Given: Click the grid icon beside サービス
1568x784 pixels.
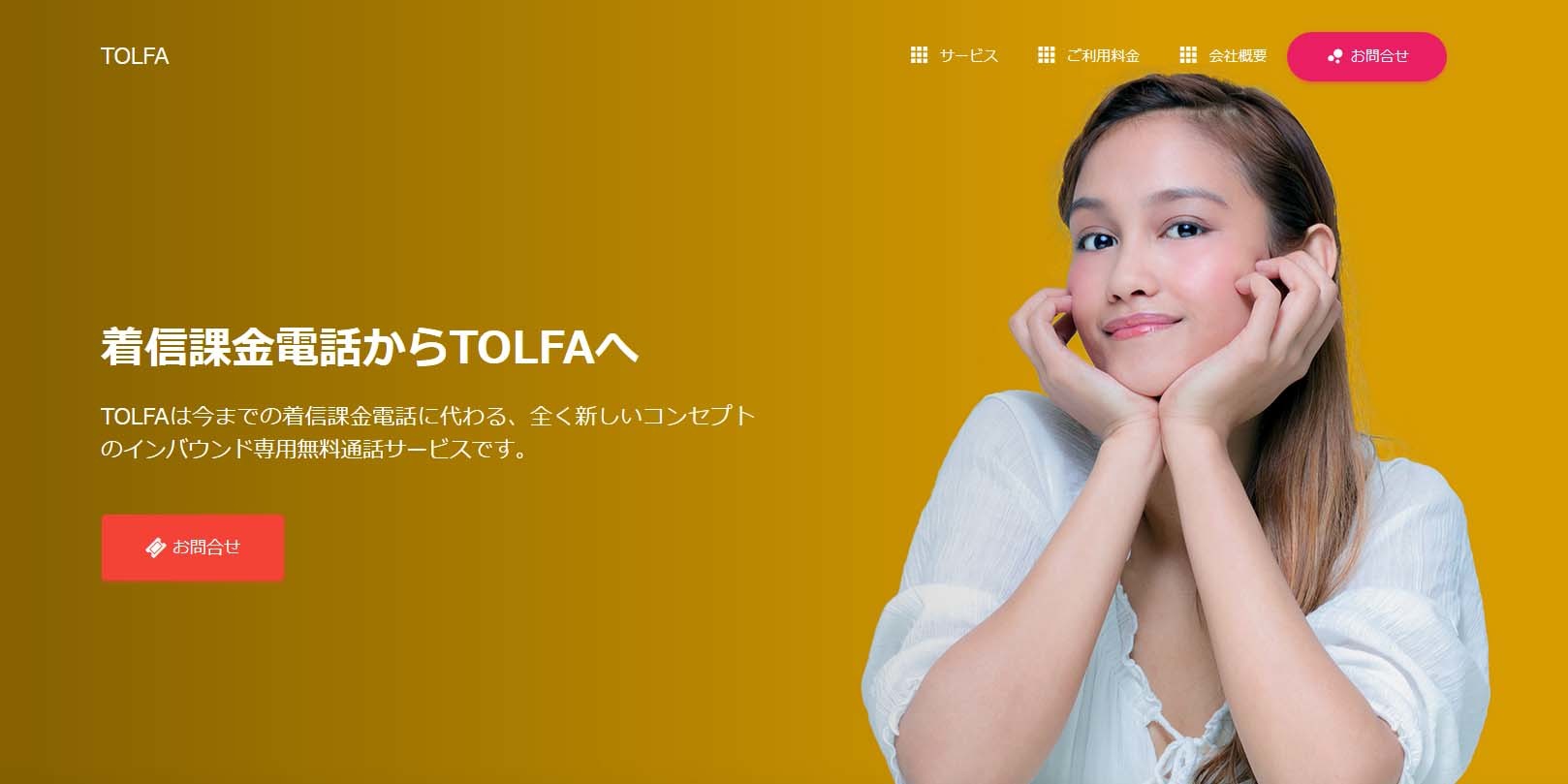Looking at the screenshot, I should coord(919,56).
